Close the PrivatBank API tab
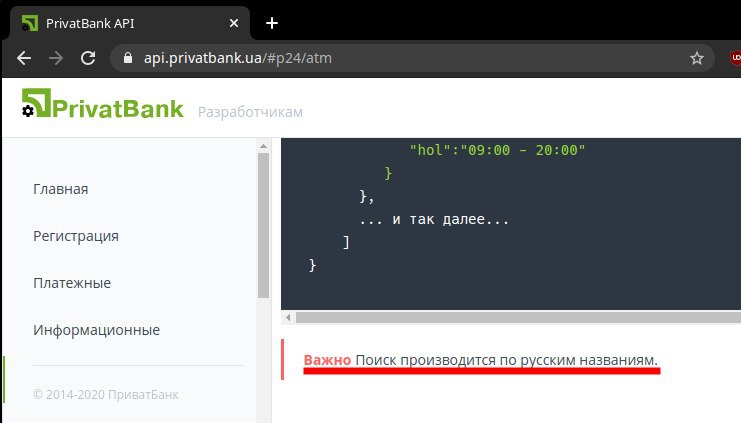741x423 pixels. (x=233, y=23)
